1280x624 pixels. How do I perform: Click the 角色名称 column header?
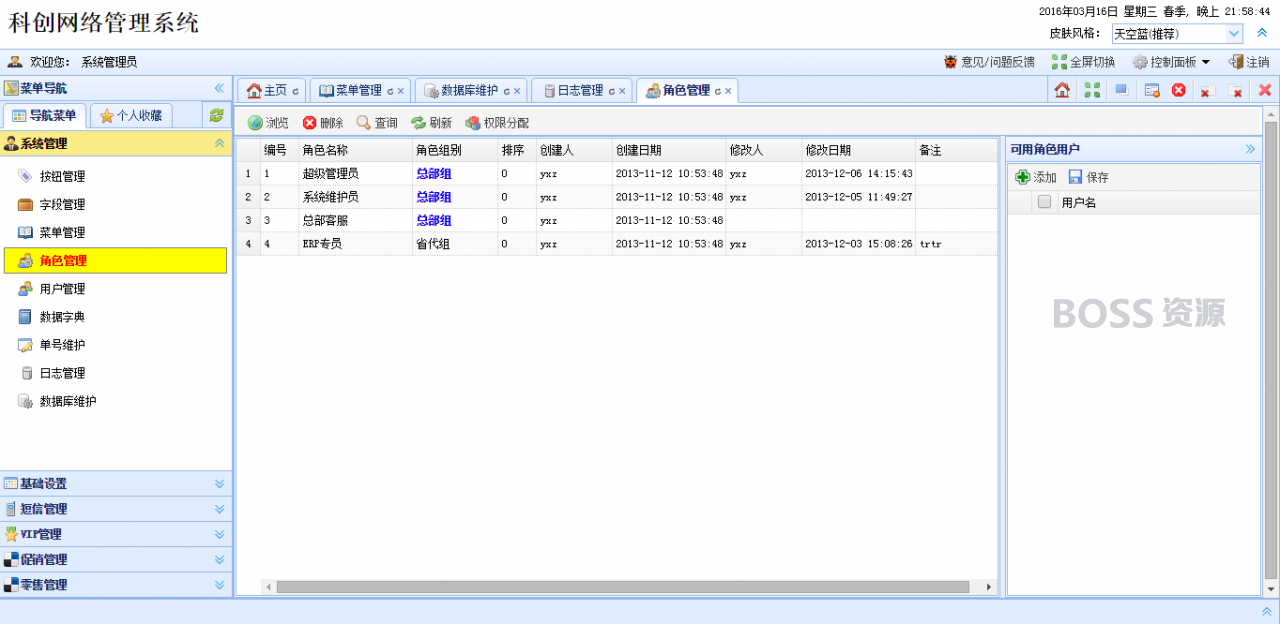pos(355,150)
